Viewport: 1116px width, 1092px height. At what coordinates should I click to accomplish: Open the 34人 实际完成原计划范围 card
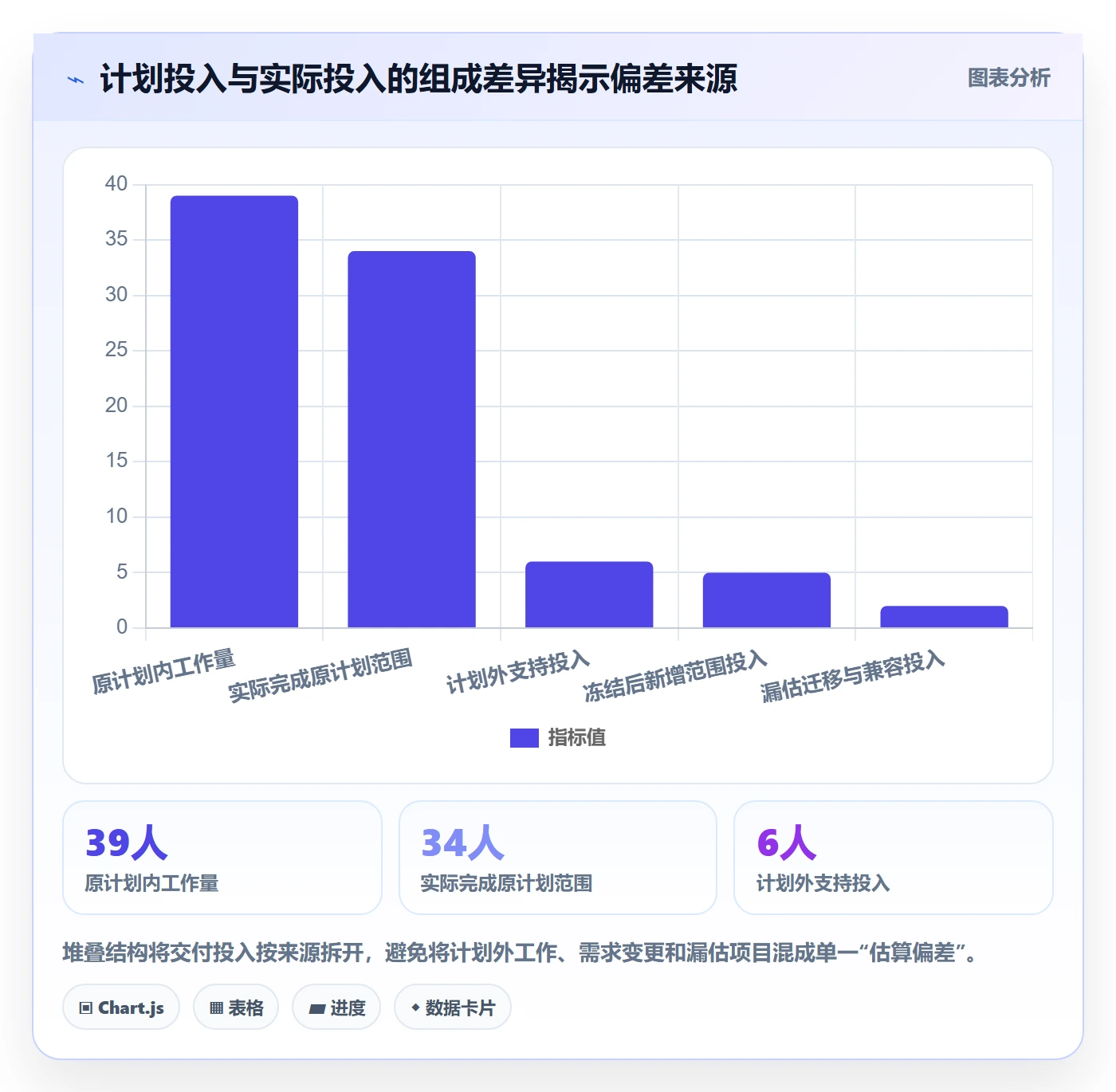point(558,858)
